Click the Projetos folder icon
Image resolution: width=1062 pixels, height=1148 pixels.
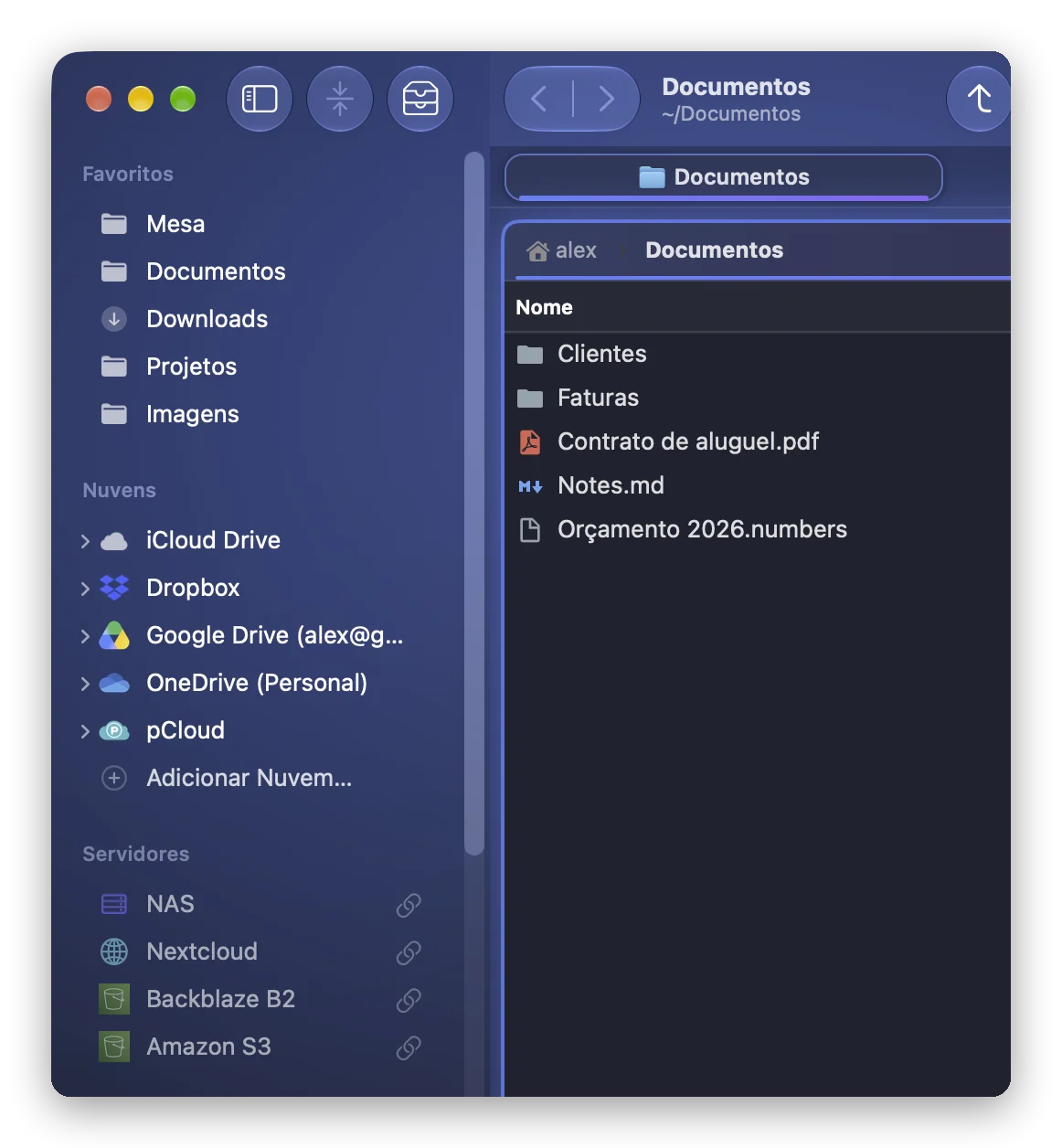114,367
